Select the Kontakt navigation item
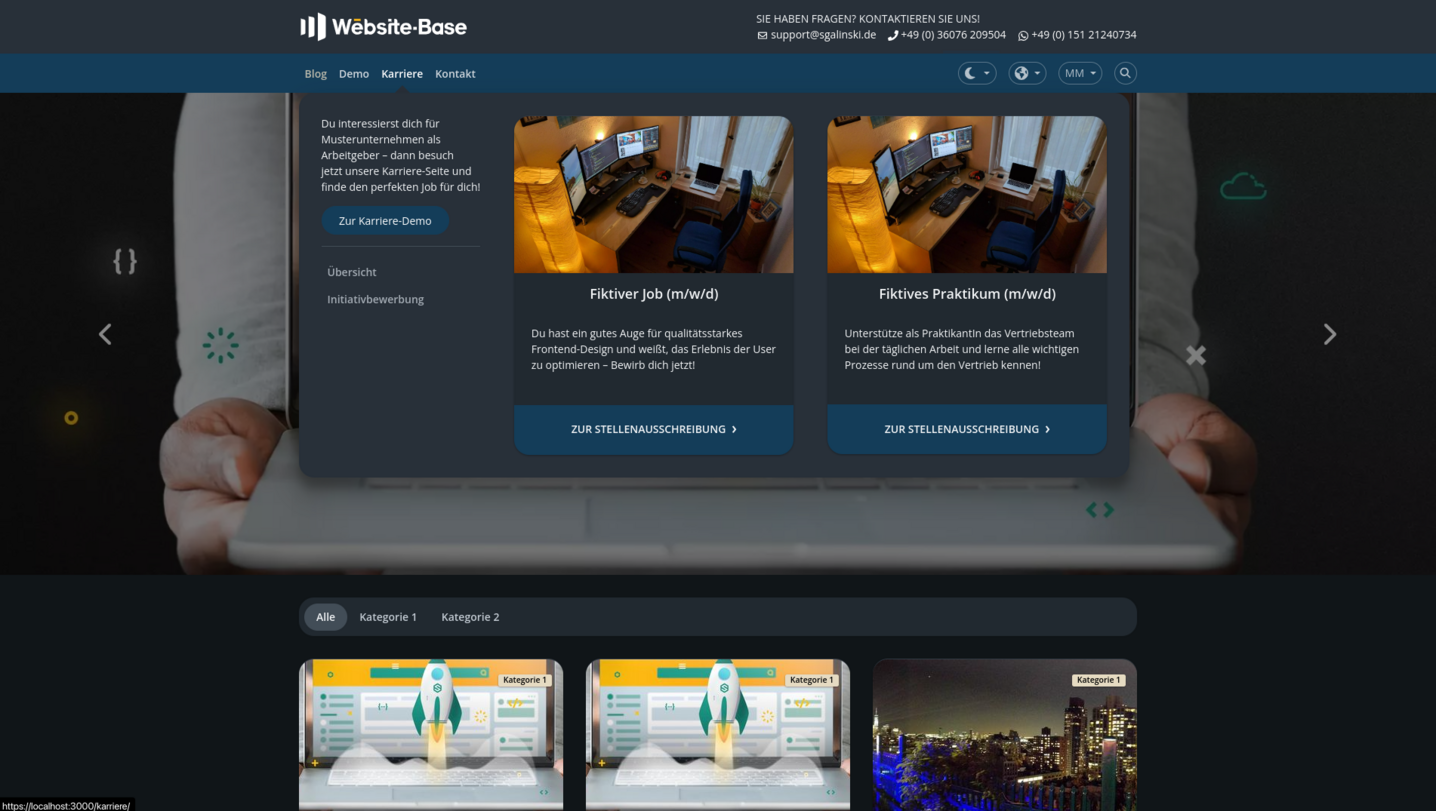Screen dimensions: 1436x811 (455, 73)
